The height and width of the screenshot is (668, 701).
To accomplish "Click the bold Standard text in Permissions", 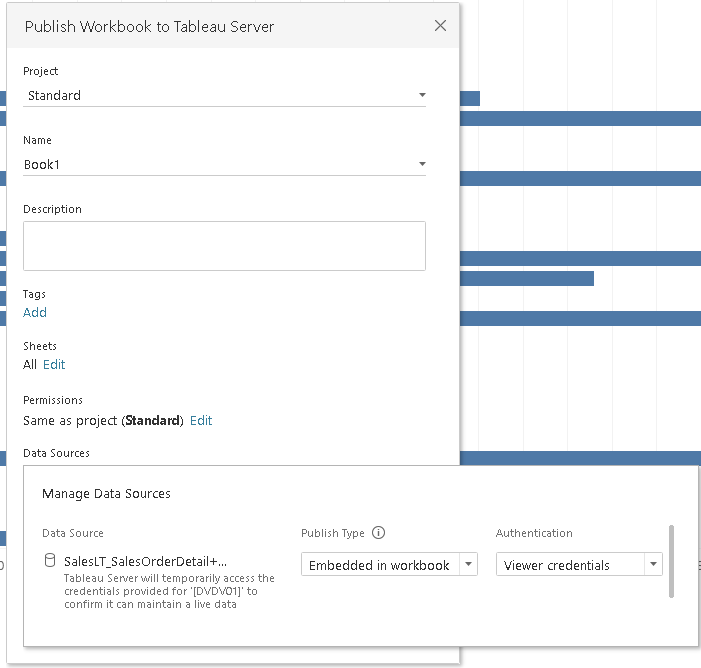I will 154,420.
